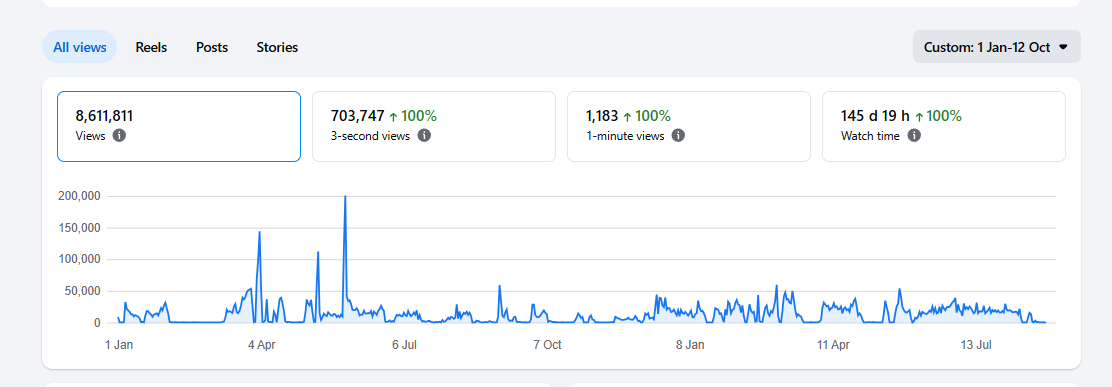Click the green up arrow beside 145 d 19 h
Screen dimensions: 1112x387
[x=919, y=116]
